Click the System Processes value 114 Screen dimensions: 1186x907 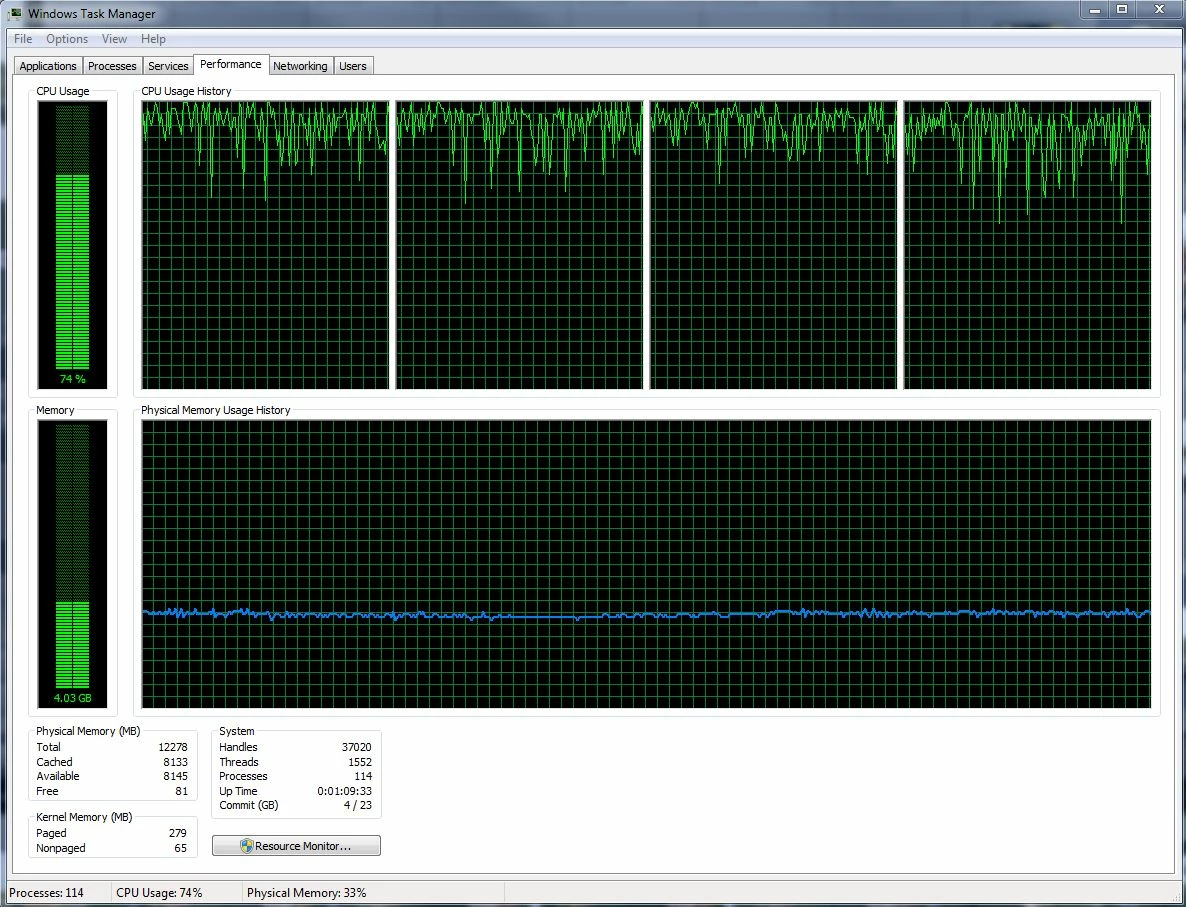click(363, 776)
